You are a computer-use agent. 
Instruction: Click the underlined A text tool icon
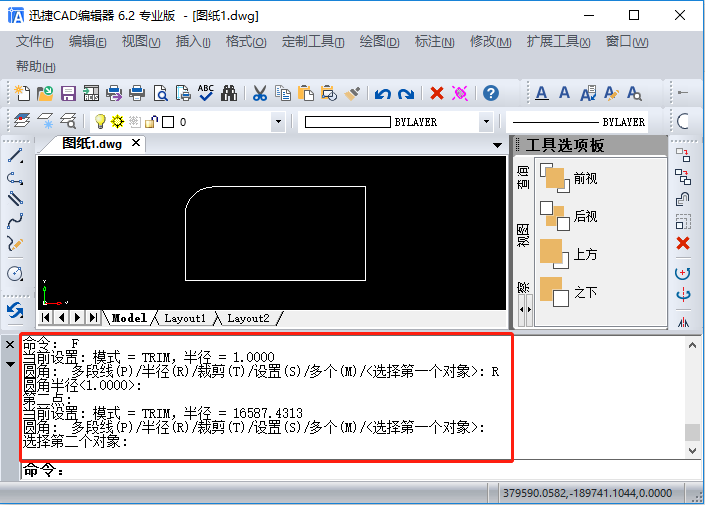(x=542, y=93)
